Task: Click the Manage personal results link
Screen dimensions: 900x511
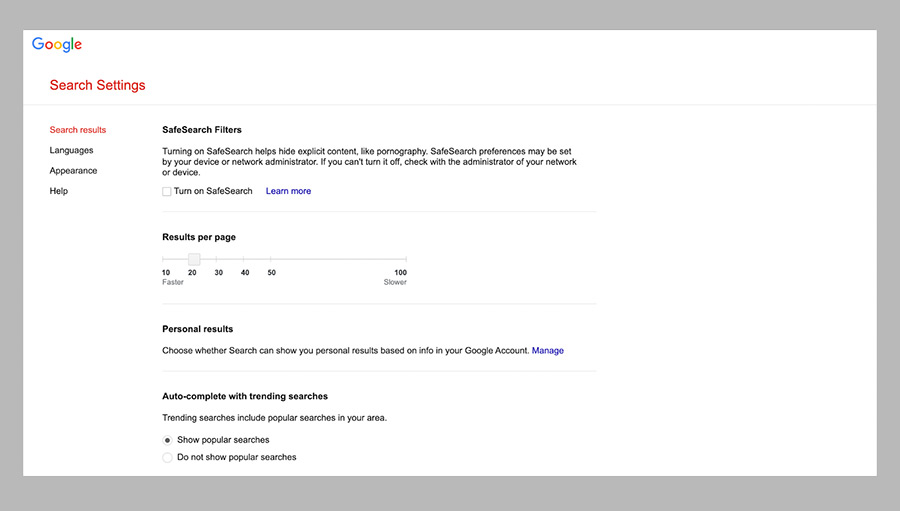Action: [548, 351]
